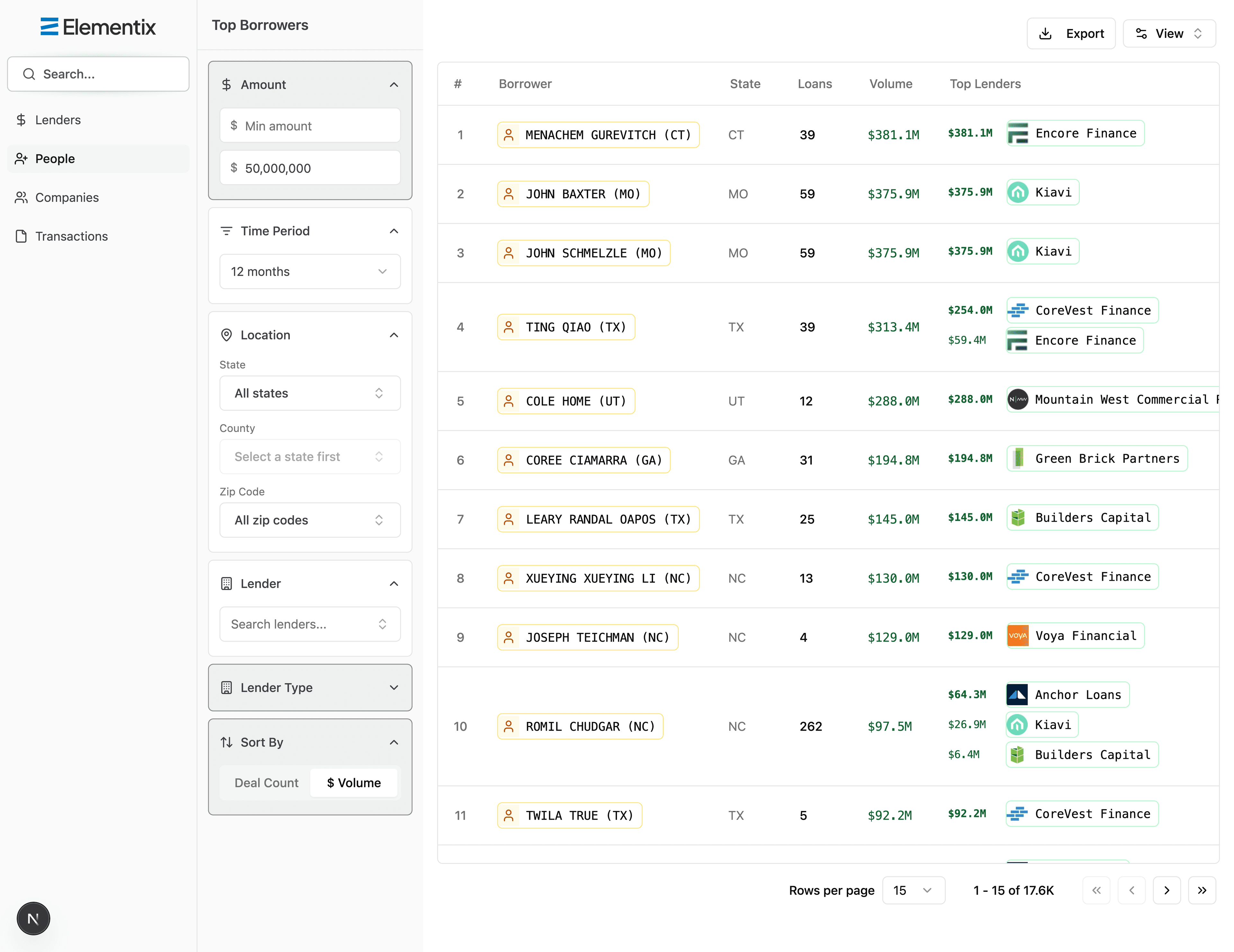Click the Green Brick Partners logo
This screenshot has width=1234, height=952.
point(1018,458)
